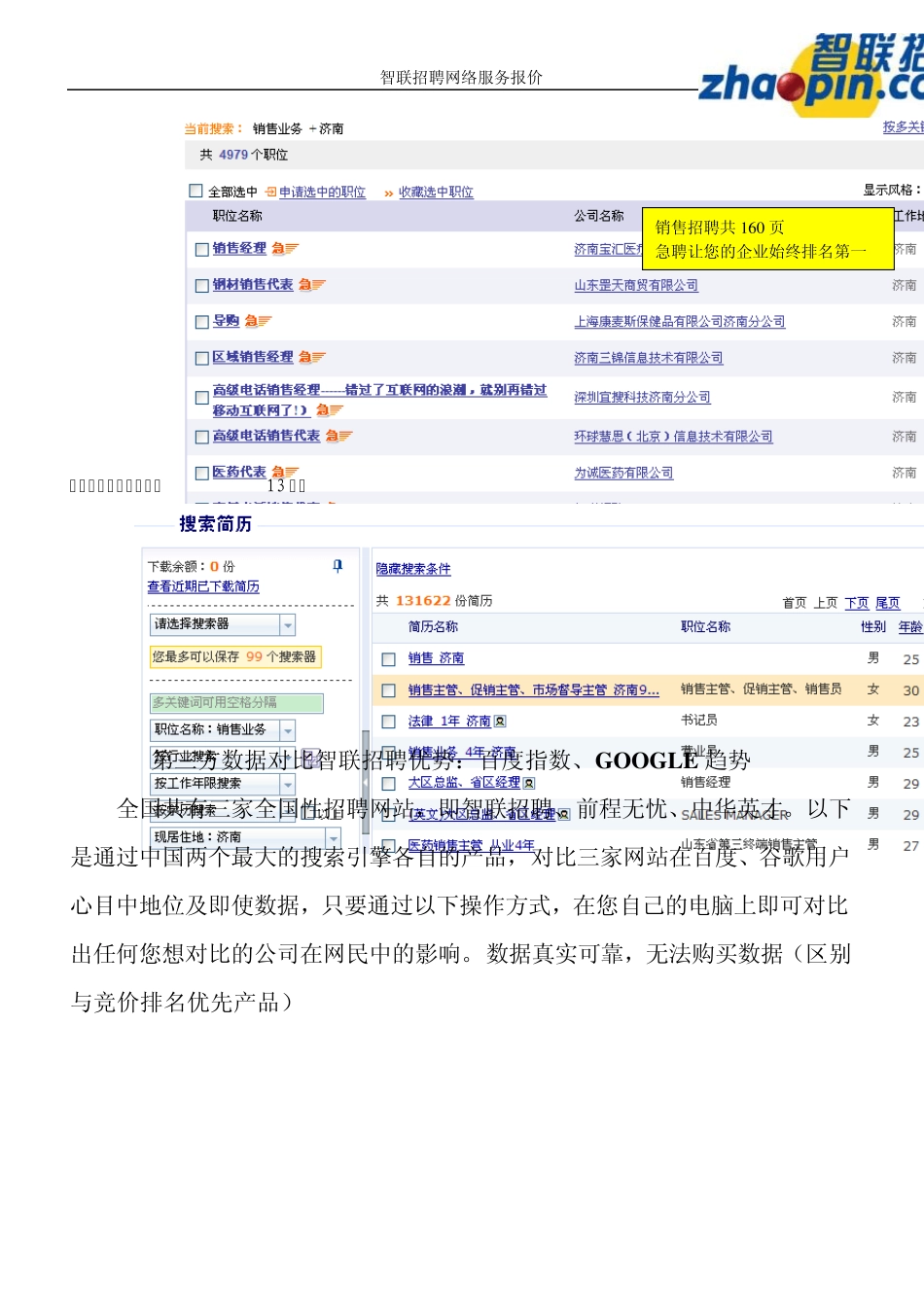Click the urgent icon beside 高级电话销售代表
This screenshot has width=924, height=1307.
339,437
